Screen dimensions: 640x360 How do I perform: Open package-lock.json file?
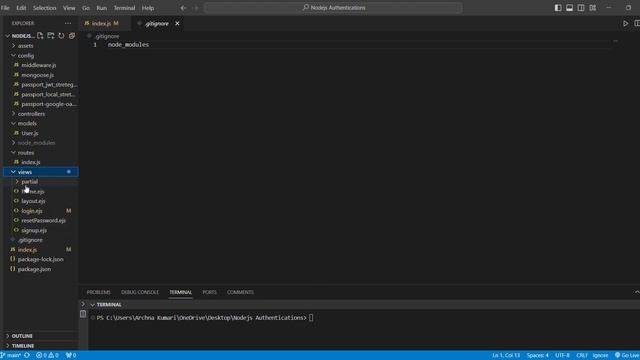point(40,259)
